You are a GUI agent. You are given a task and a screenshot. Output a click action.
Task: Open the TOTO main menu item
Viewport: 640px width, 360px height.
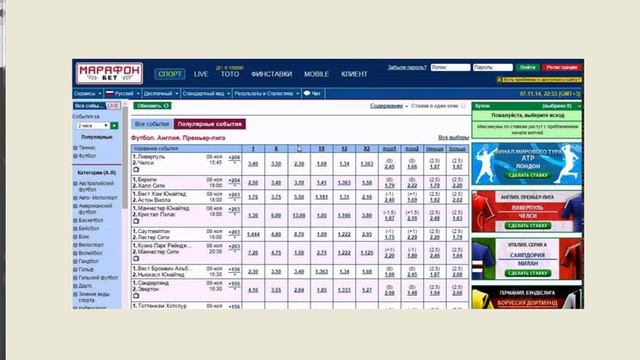(230, 74)
